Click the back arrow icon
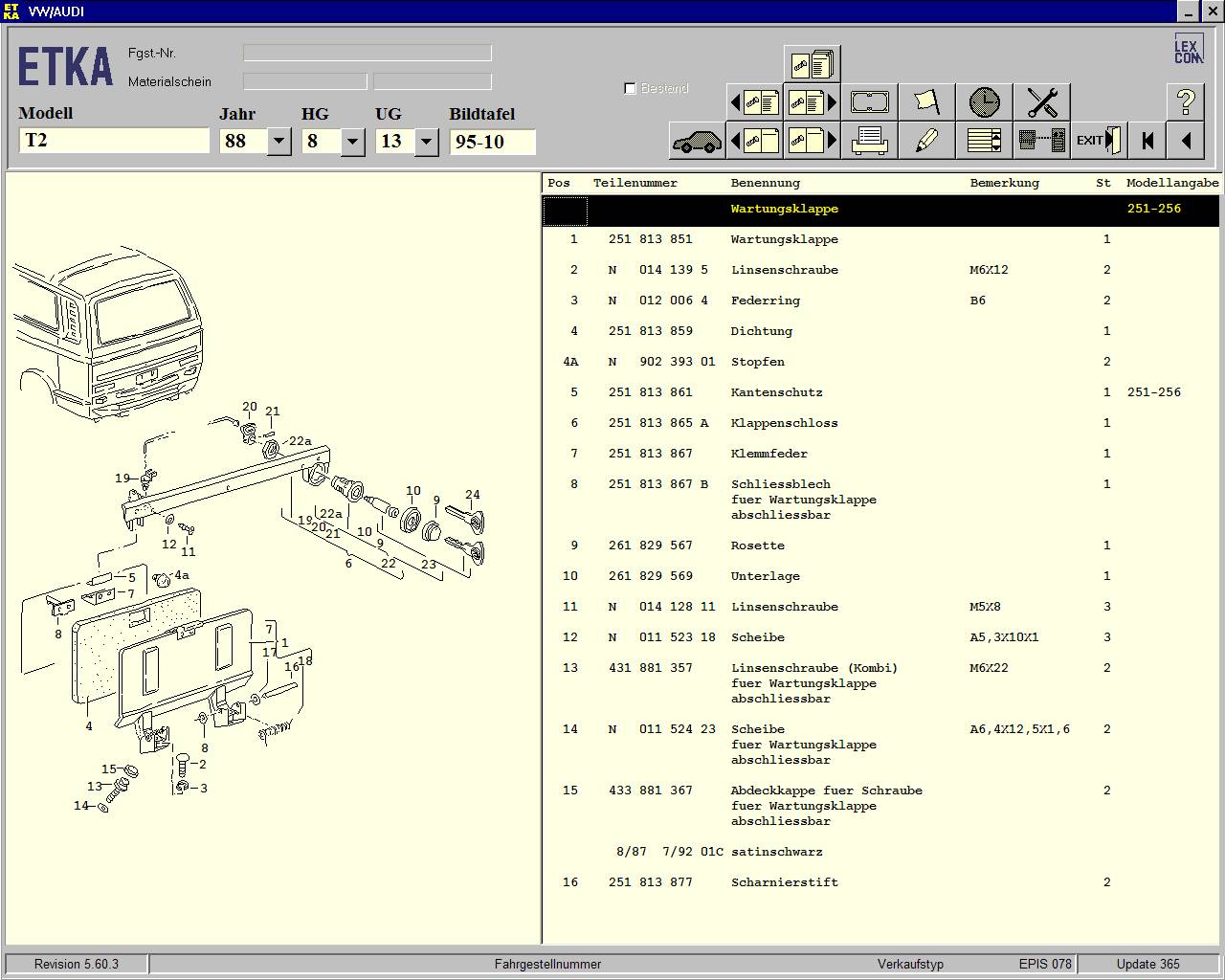This screenshot has width=1225, height=980. coord(1185,141)
